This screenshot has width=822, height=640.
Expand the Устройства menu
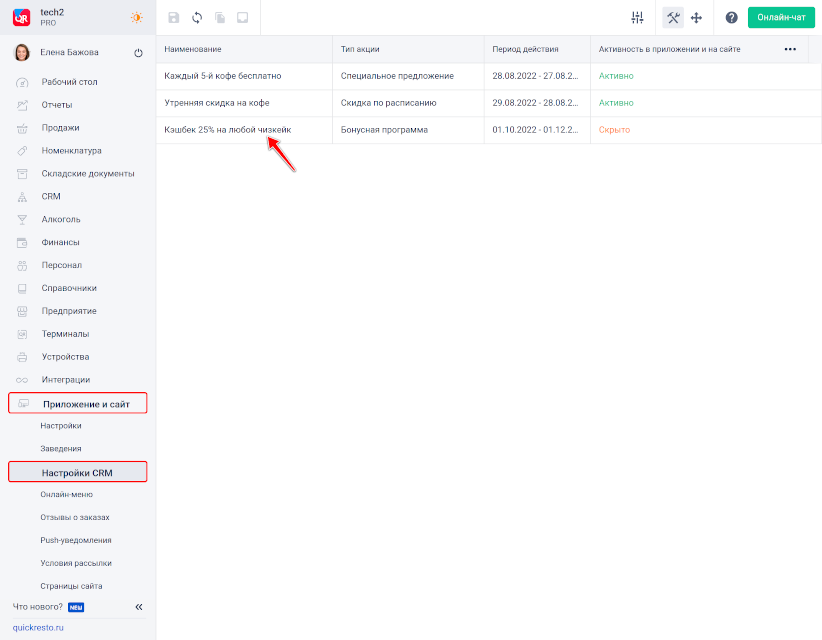[65, 357]
